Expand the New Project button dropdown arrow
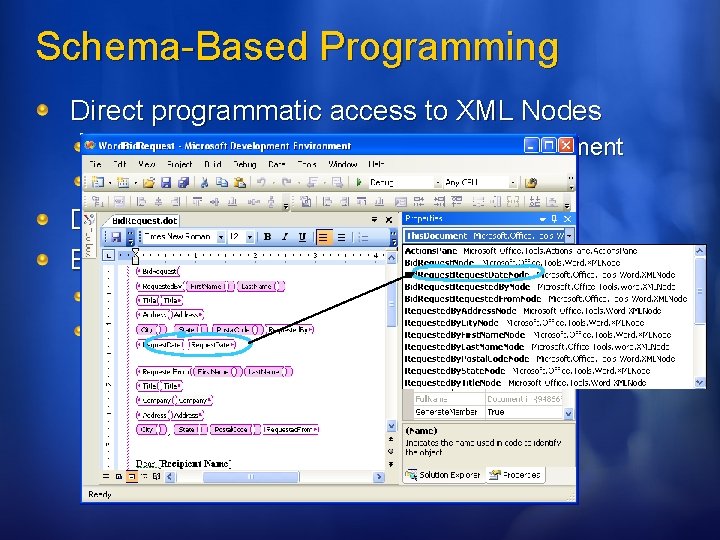 click(110, 183)
